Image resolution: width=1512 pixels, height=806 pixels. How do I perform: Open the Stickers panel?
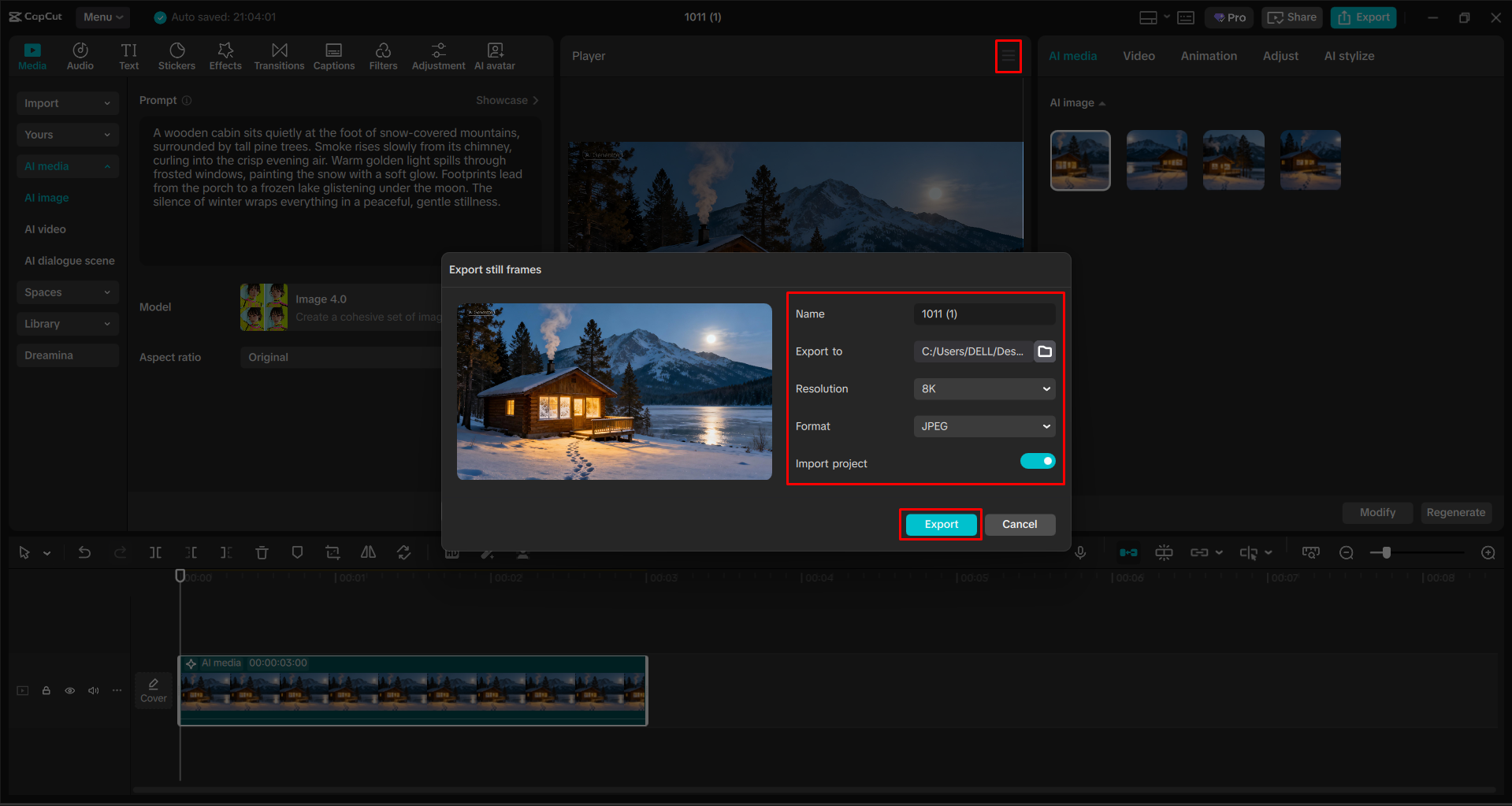pos(176,55)
